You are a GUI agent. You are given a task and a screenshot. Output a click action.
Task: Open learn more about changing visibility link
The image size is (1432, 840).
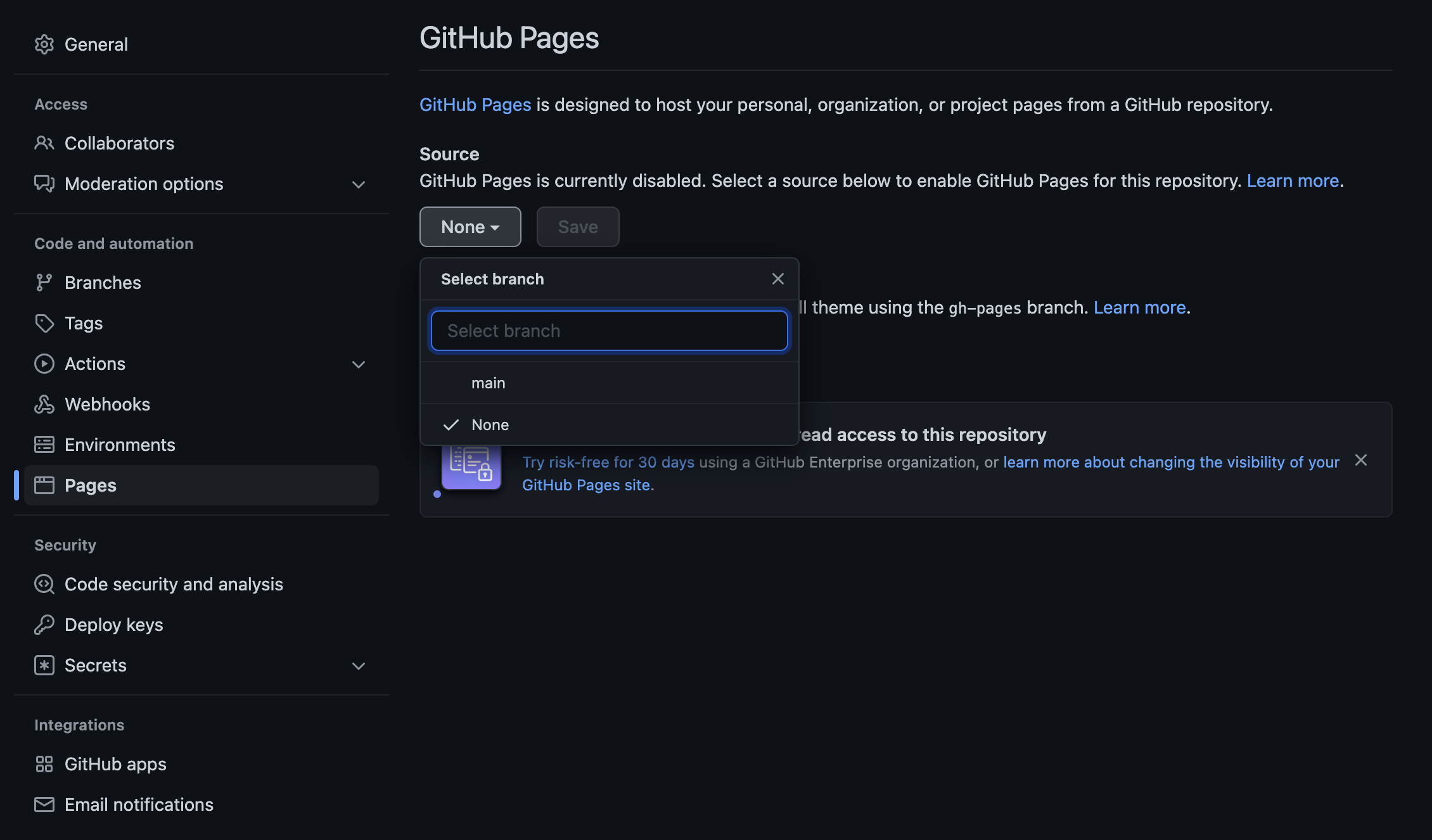pyautogui.click(x=1171, y=462)
